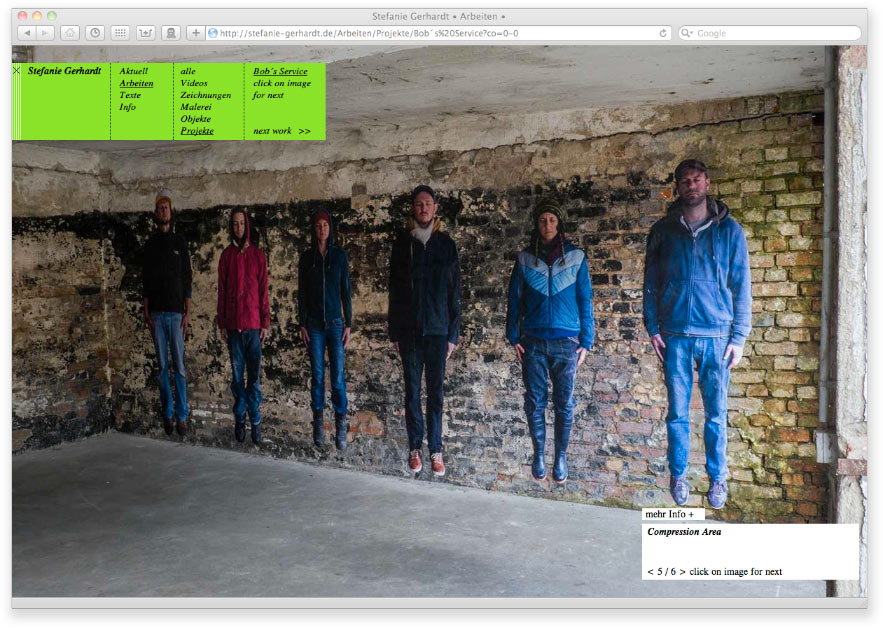The height and width of the screenshot is (628, 883).
Task: Select the Malerei category link
Action: point(195,107)
